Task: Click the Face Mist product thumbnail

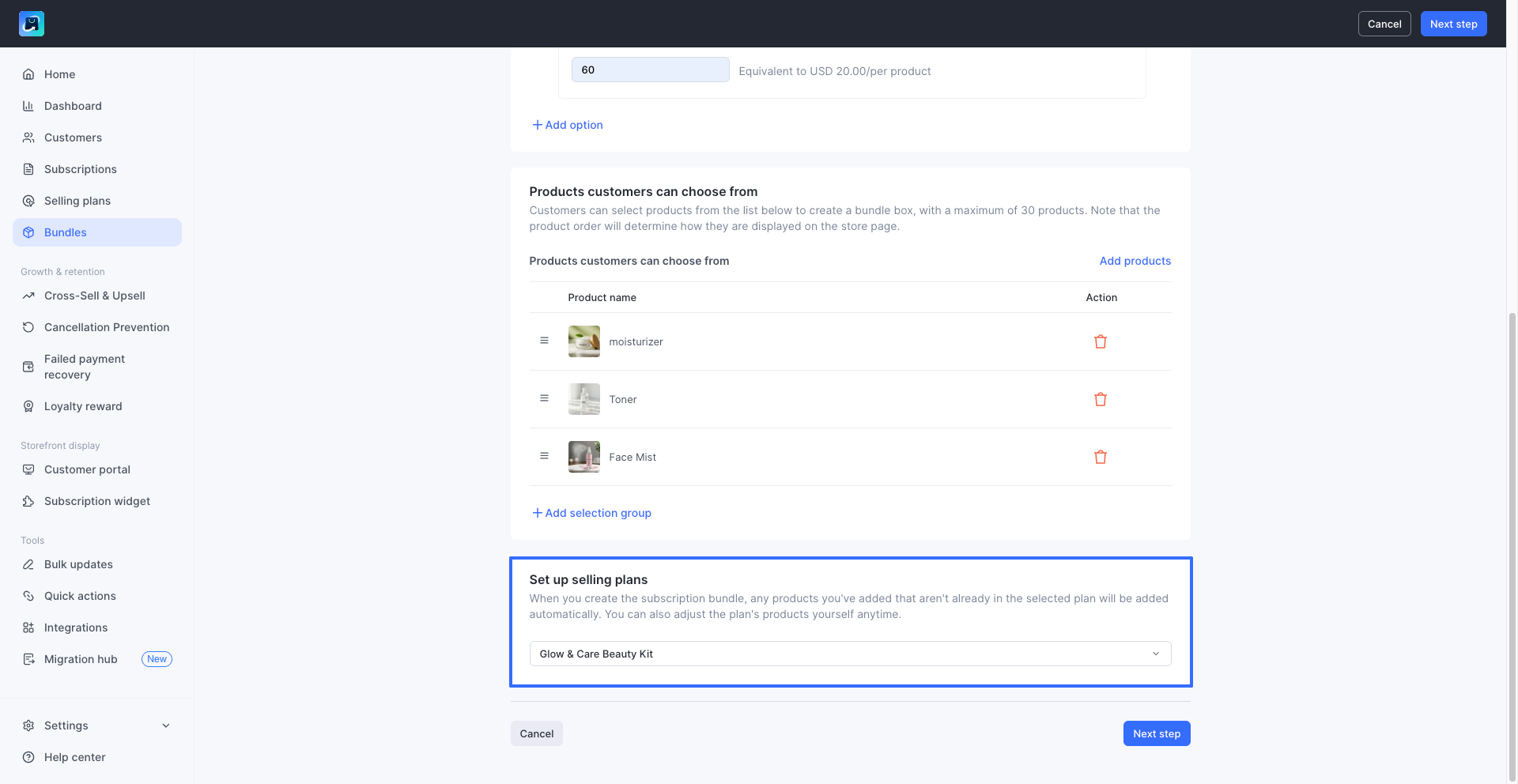Action: [584, 457]
